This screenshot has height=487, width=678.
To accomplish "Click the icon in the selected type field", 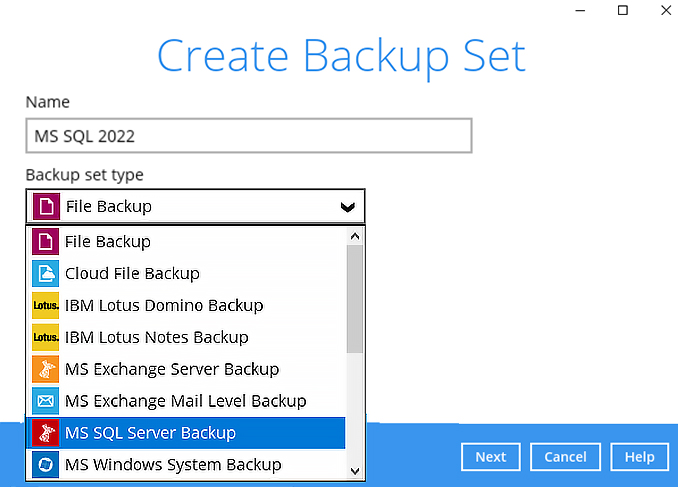I will tap(46, 207).
